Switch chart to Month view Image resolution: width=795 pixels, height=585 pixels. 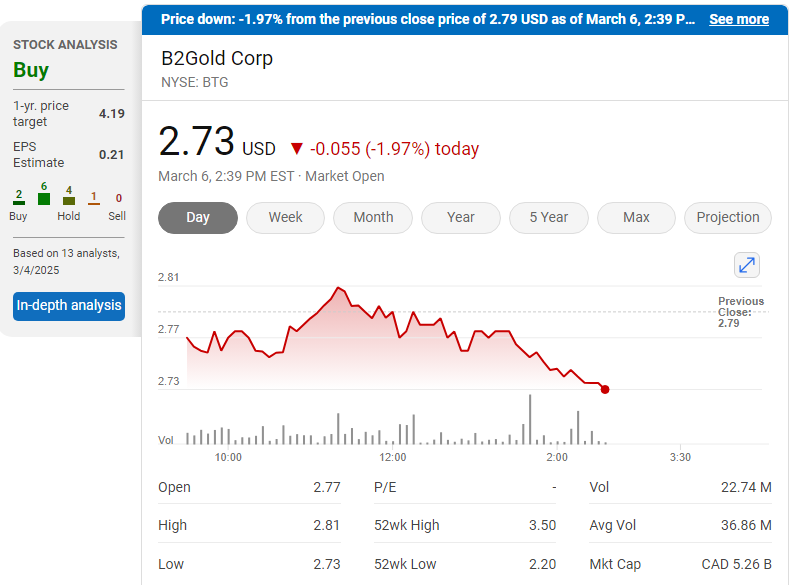[x=373, y=217]
